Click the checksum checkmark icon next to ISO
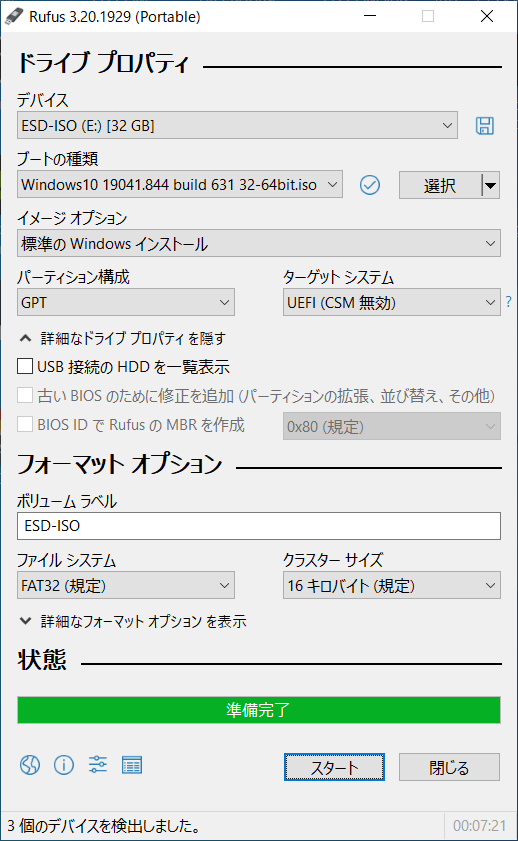This screenshot has width=518, height=841. point(369,185)
